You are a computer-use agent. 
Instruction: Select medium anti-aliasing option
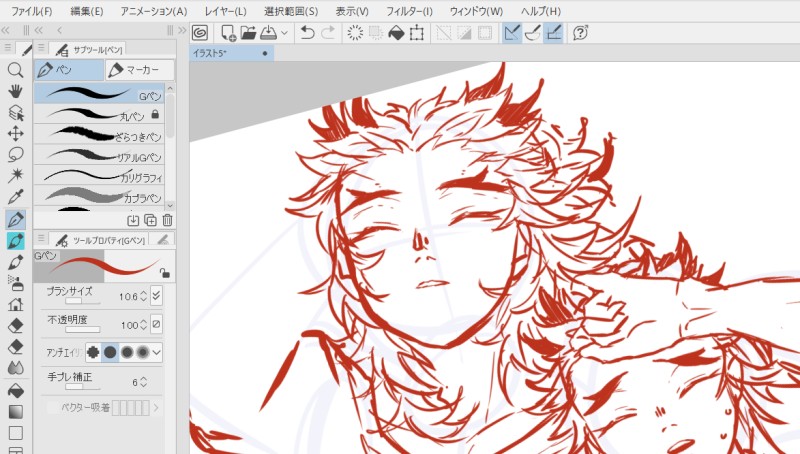[127, 352]
